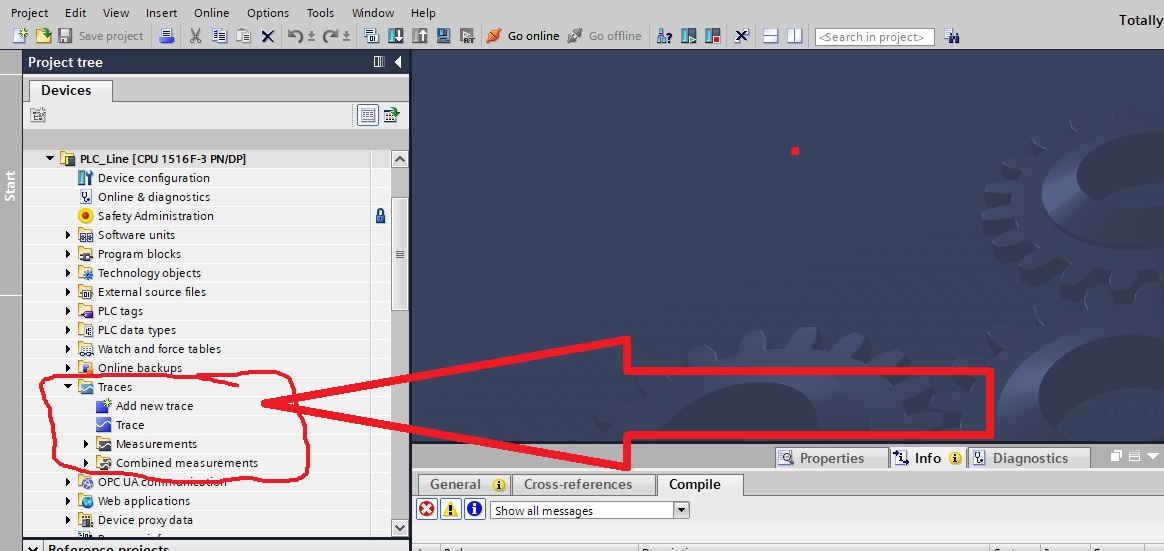Open the Start portal side tab

pos(10,186)
